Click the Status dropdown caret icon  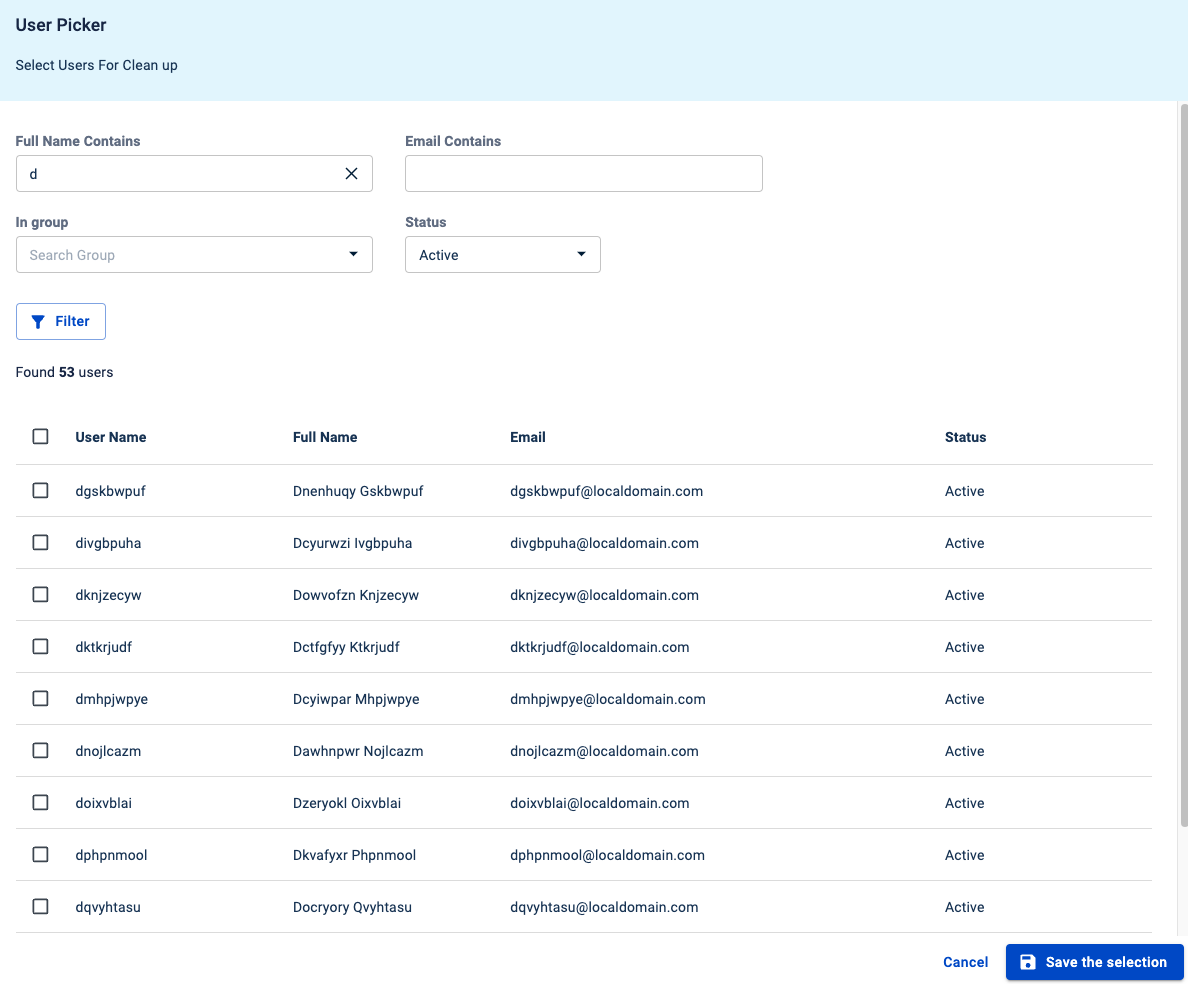(581, 255)
